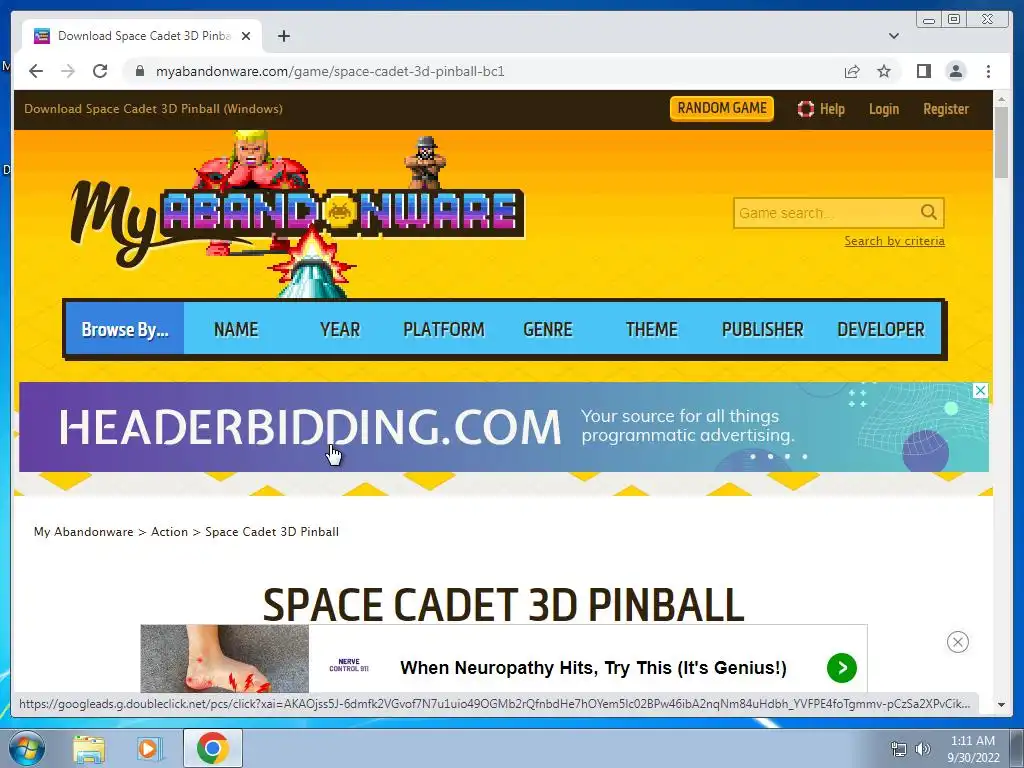Image resolution: width=1024 pixels, height=768 pixels.
Task: Click My Abandonware breadcrumb link
Action: click(x=84, y=532)
